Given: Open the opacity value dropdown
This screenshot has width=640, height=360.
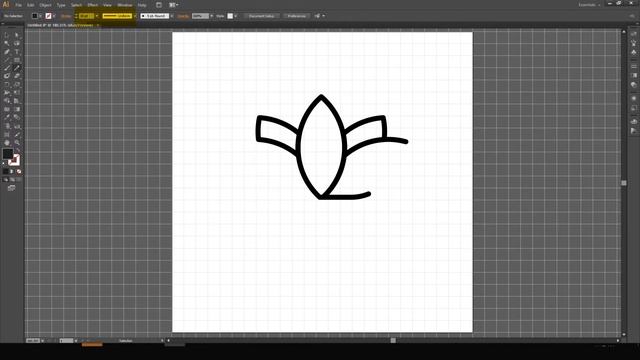Looking at the screenshot, I should (211, 16).
